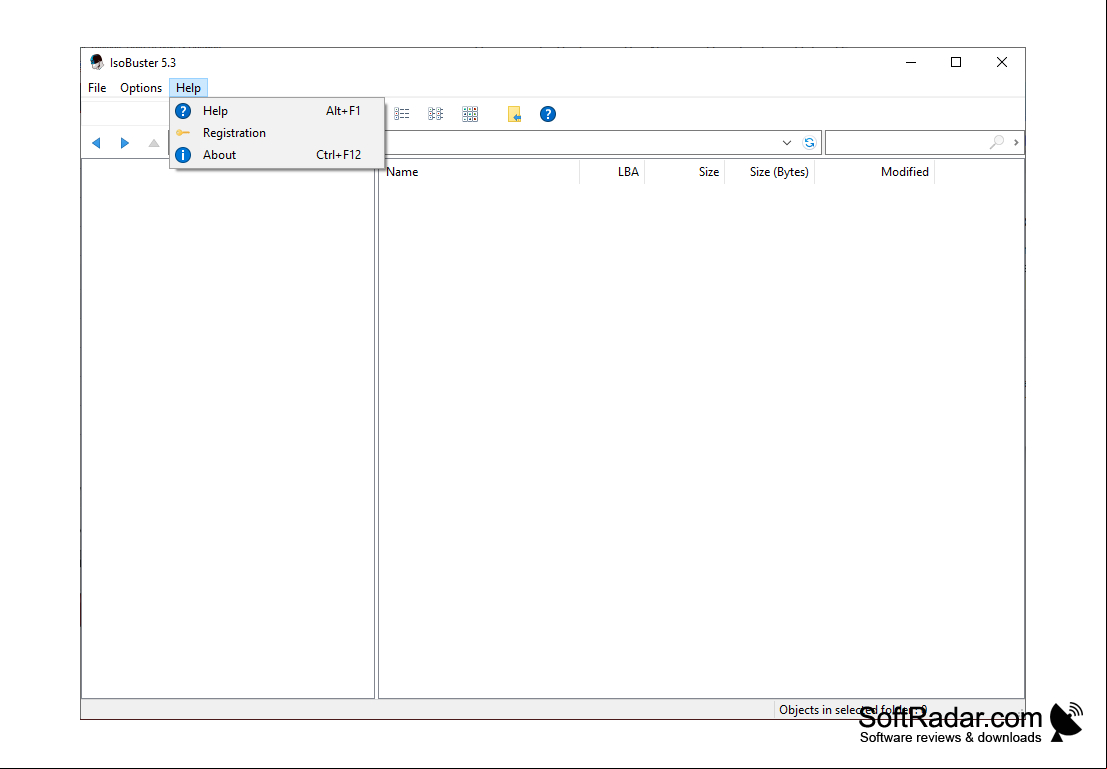Maximize the IsoBuster window
The height and width of the screenshot is (769, 1107).
(956, 62)
